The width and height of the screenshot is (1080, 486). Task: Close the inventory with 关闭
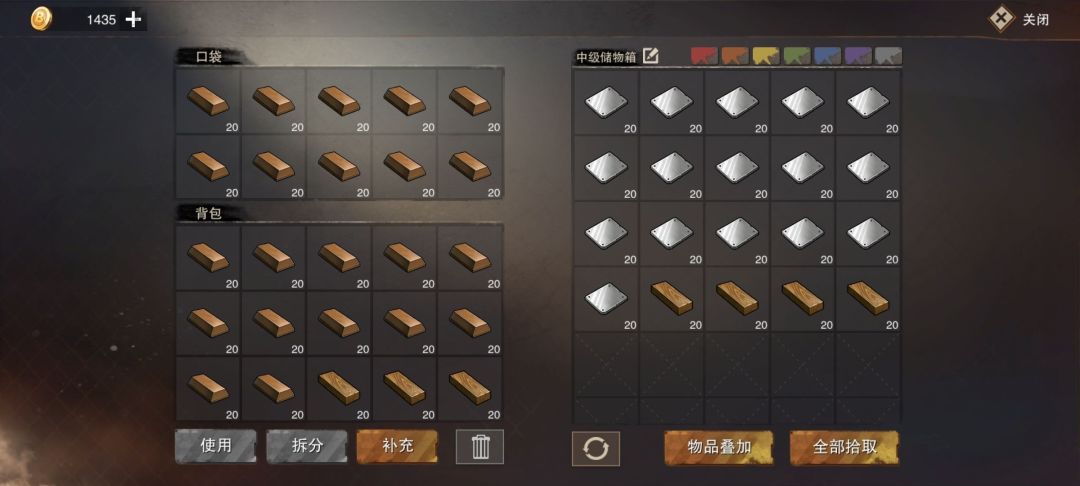(1020, 19)
